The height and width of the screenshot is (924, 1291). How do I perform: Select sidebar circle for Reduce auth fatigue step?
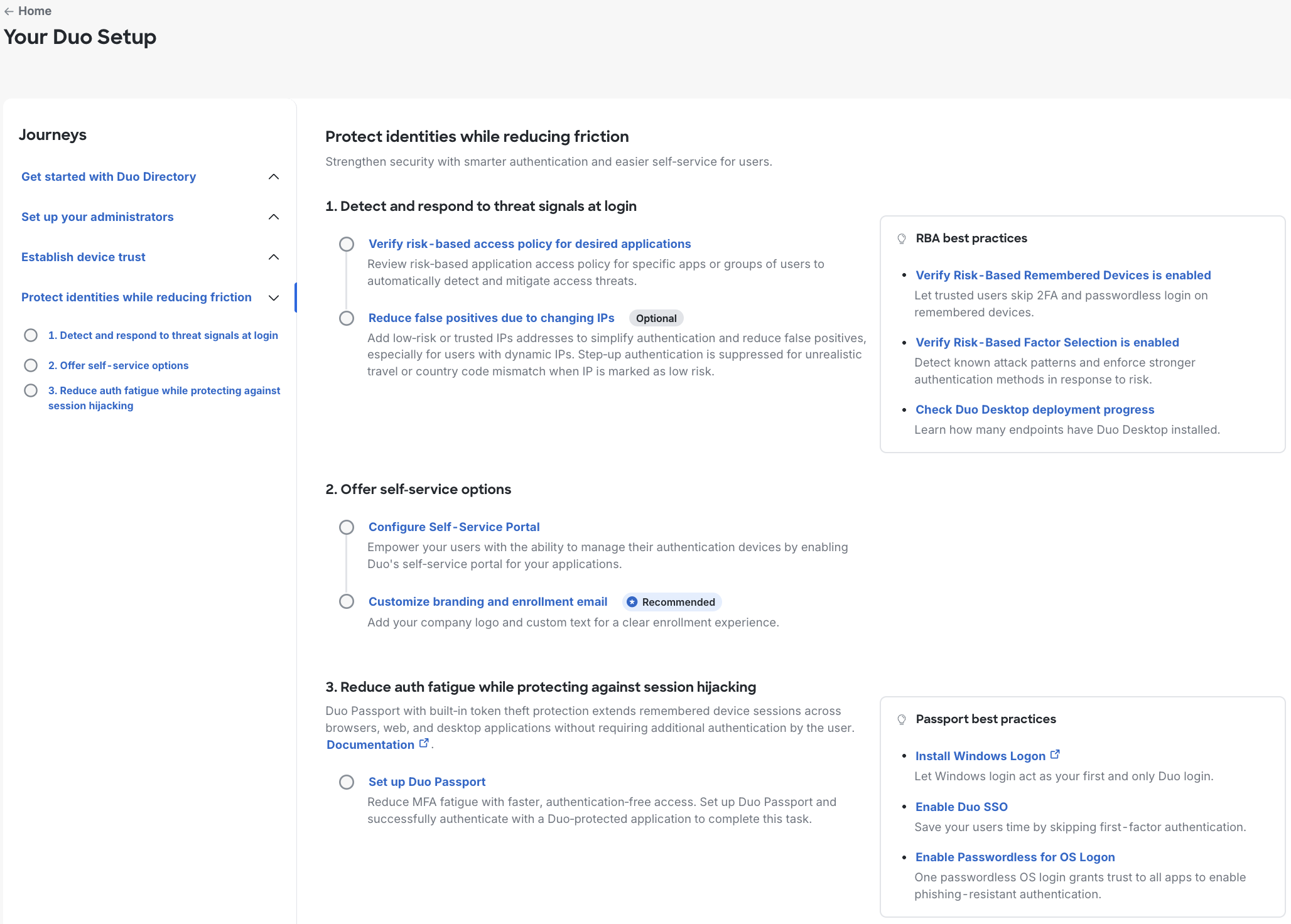click(x=31, y=390)
